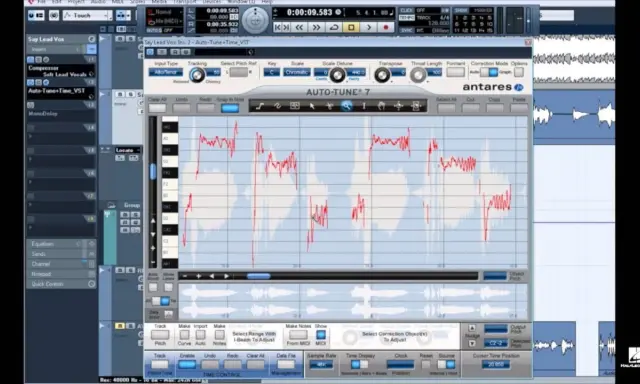Click the Track Pitch button
The width and height of the screenshot is (640, 384).
160,335
